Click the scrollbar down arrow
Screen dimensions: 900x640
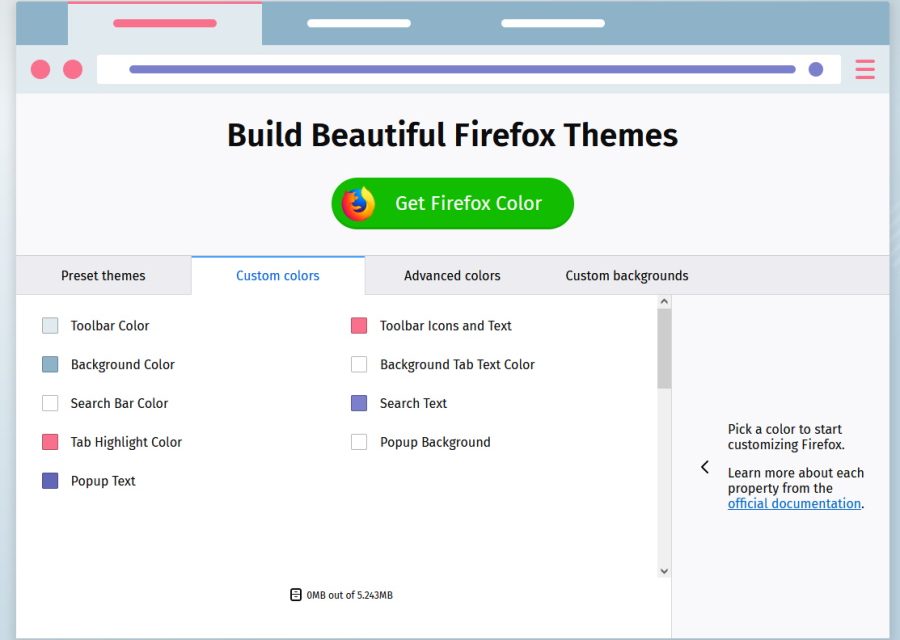point(664,571)
